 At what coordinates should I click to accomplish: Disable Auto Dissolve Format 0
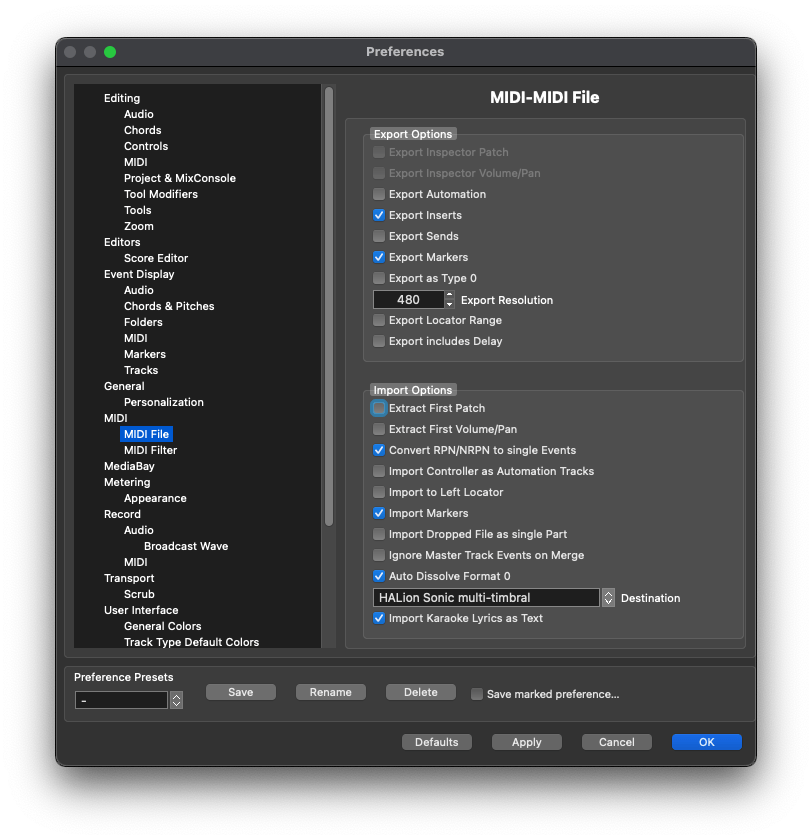pyautogui.click(x=379, y=576)
